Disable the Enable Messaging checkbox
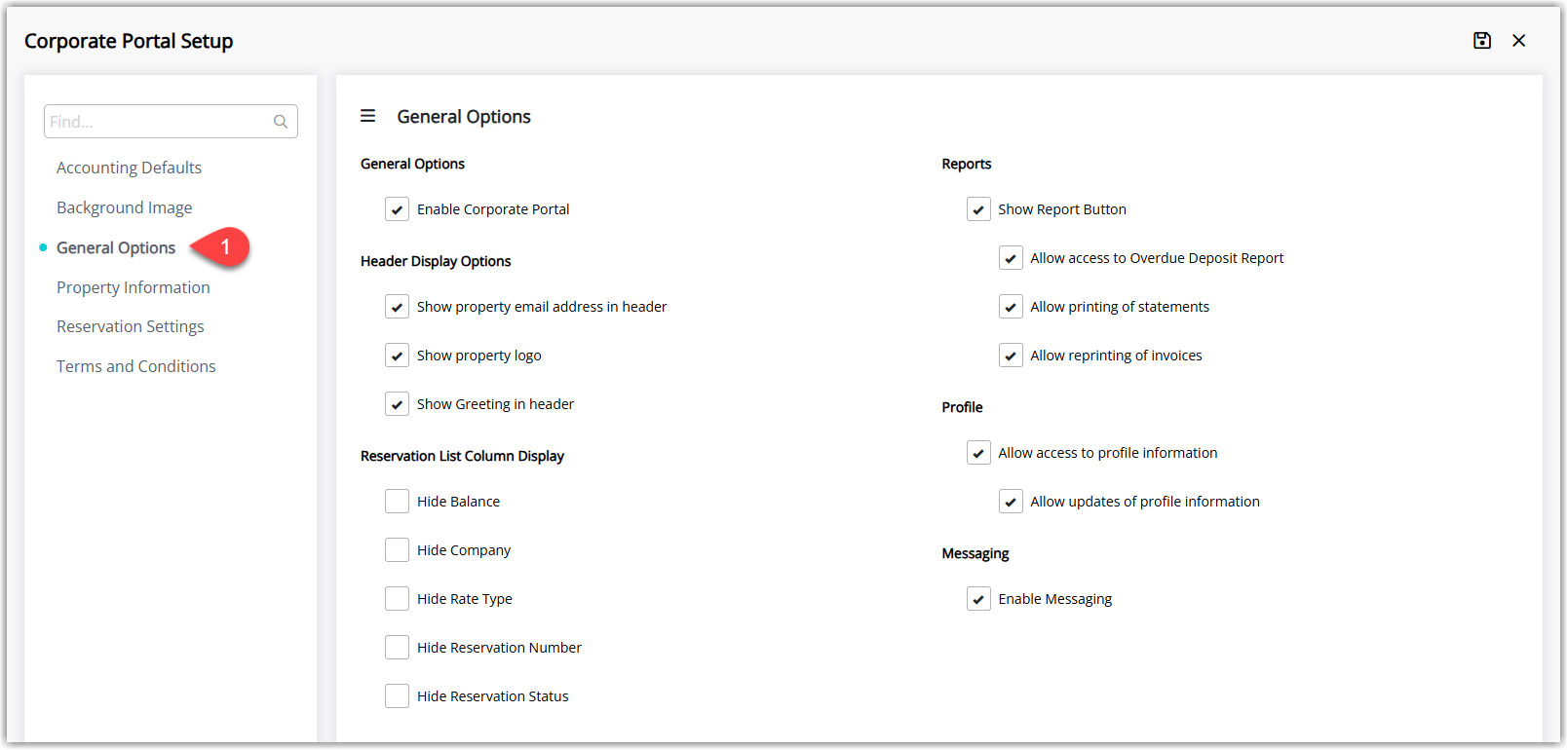The height and width of the screenshot is (750, 1568). pos(978,599)
